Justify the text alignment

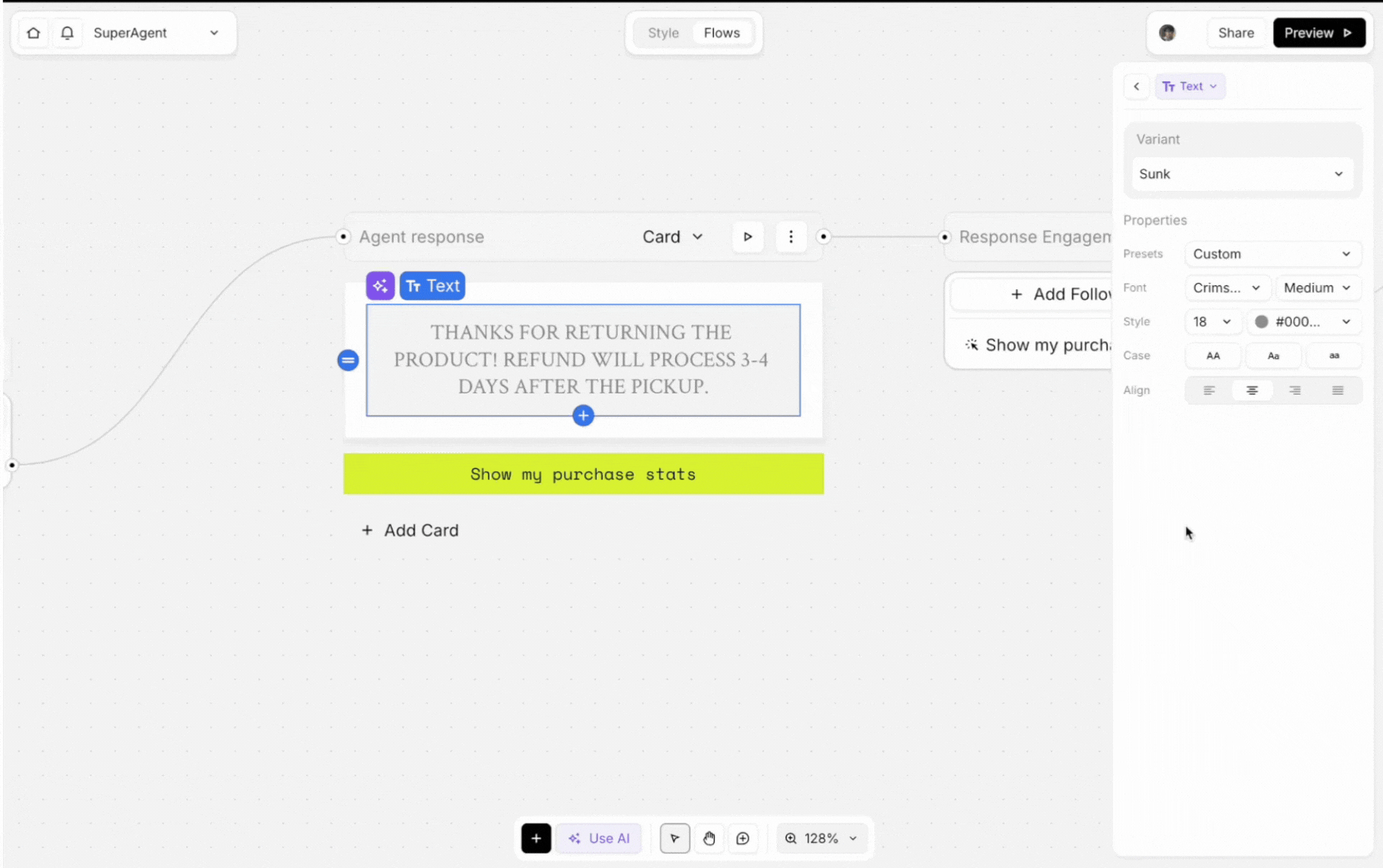(x=1338, y=390)
